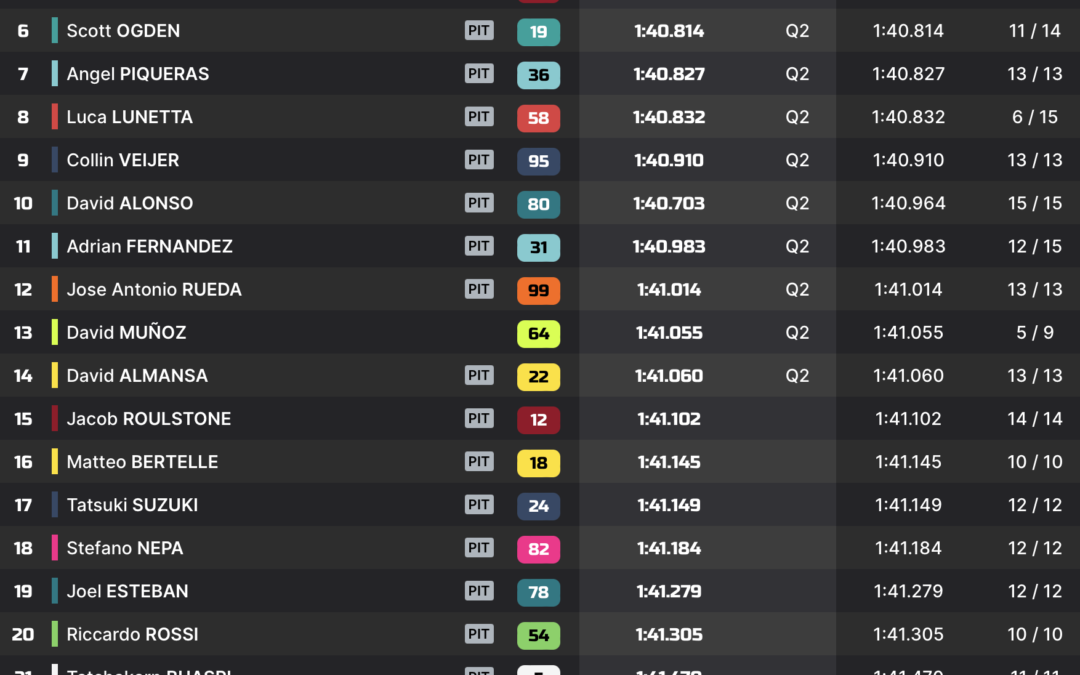Select Joel Esteban row

[x=127, y=591]
